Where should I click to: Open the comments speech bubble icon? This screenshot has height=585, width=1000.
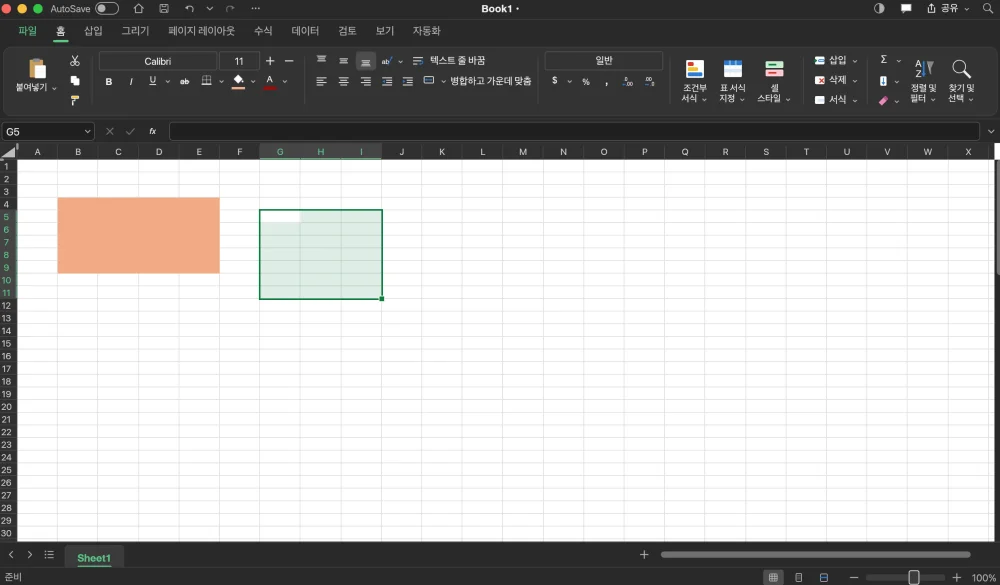point(906,8)
